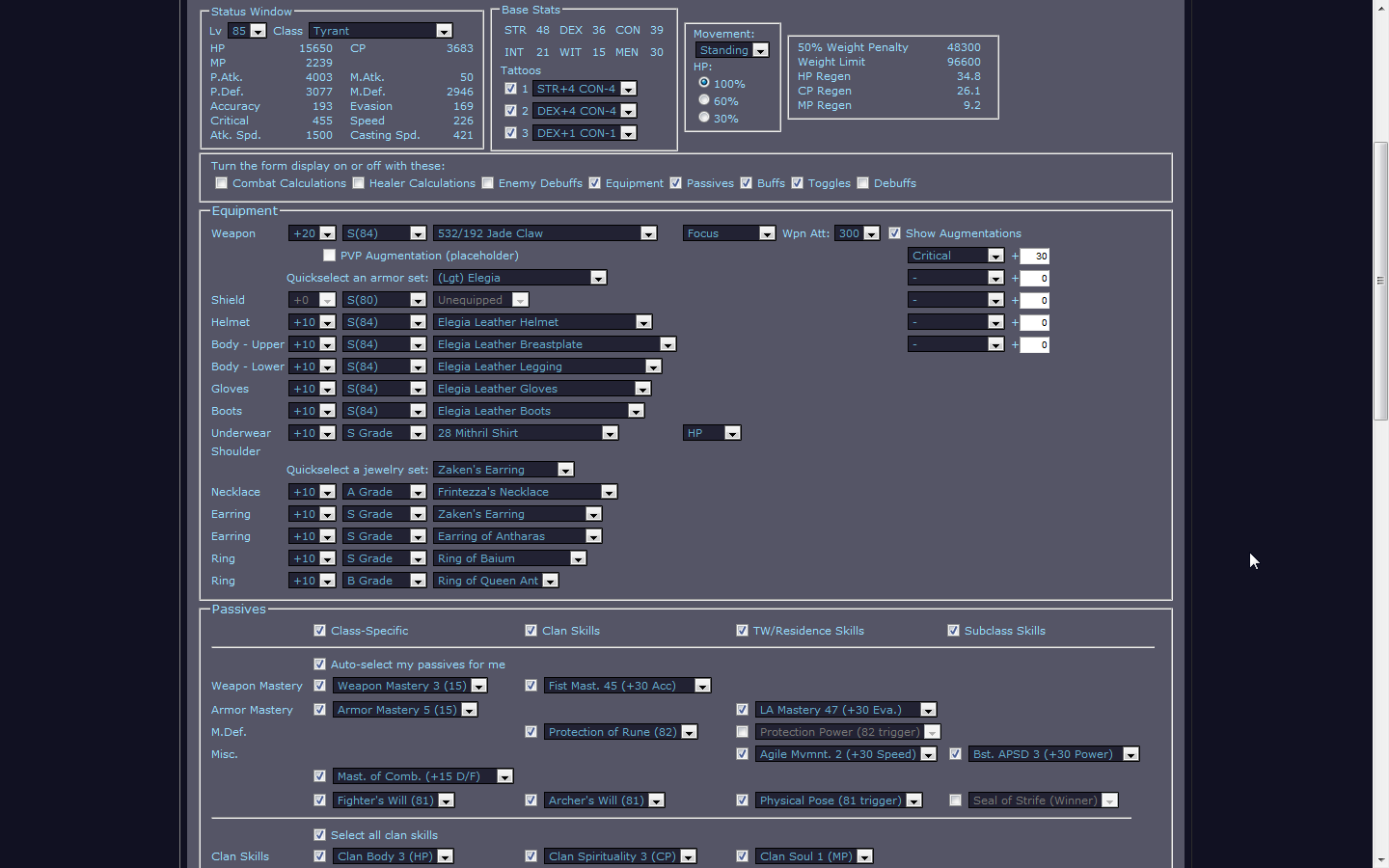Image resolution: width=1389 pixels, height=868 pixels.
Task: Open LA Mastery 47 (+30 Eva.) dropdown
Action: click(x=846, y=710)
